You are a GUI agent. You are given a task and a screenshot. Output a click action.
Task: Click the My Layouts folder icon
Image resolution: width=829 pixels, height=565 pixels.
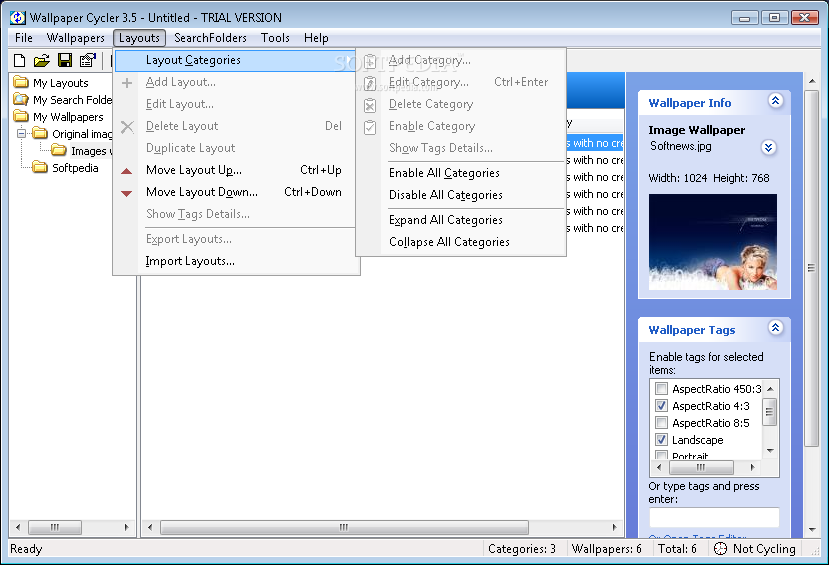click(21, 82)
